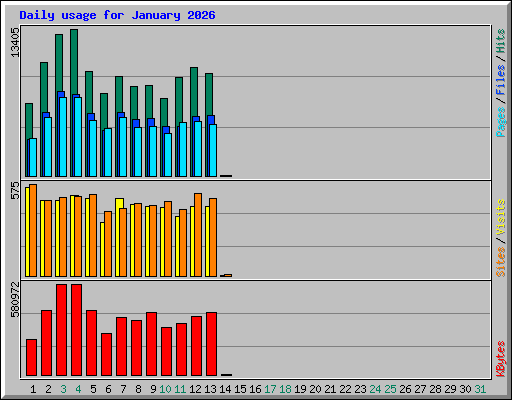Click green day 18 axis label

coord(285,389)
